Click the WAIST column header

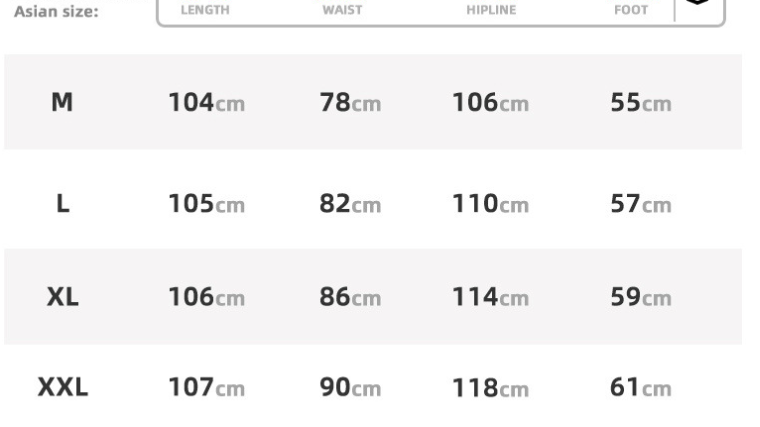pos(342,10)
